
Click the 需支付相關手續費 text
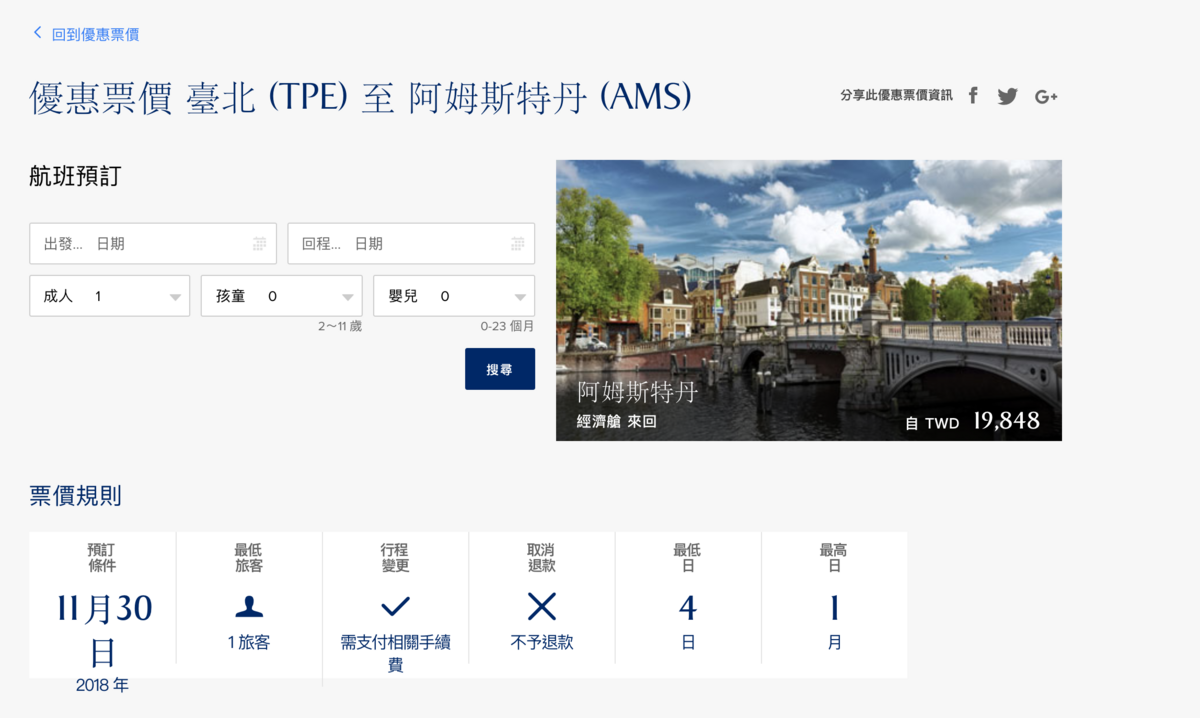(396, 654)
